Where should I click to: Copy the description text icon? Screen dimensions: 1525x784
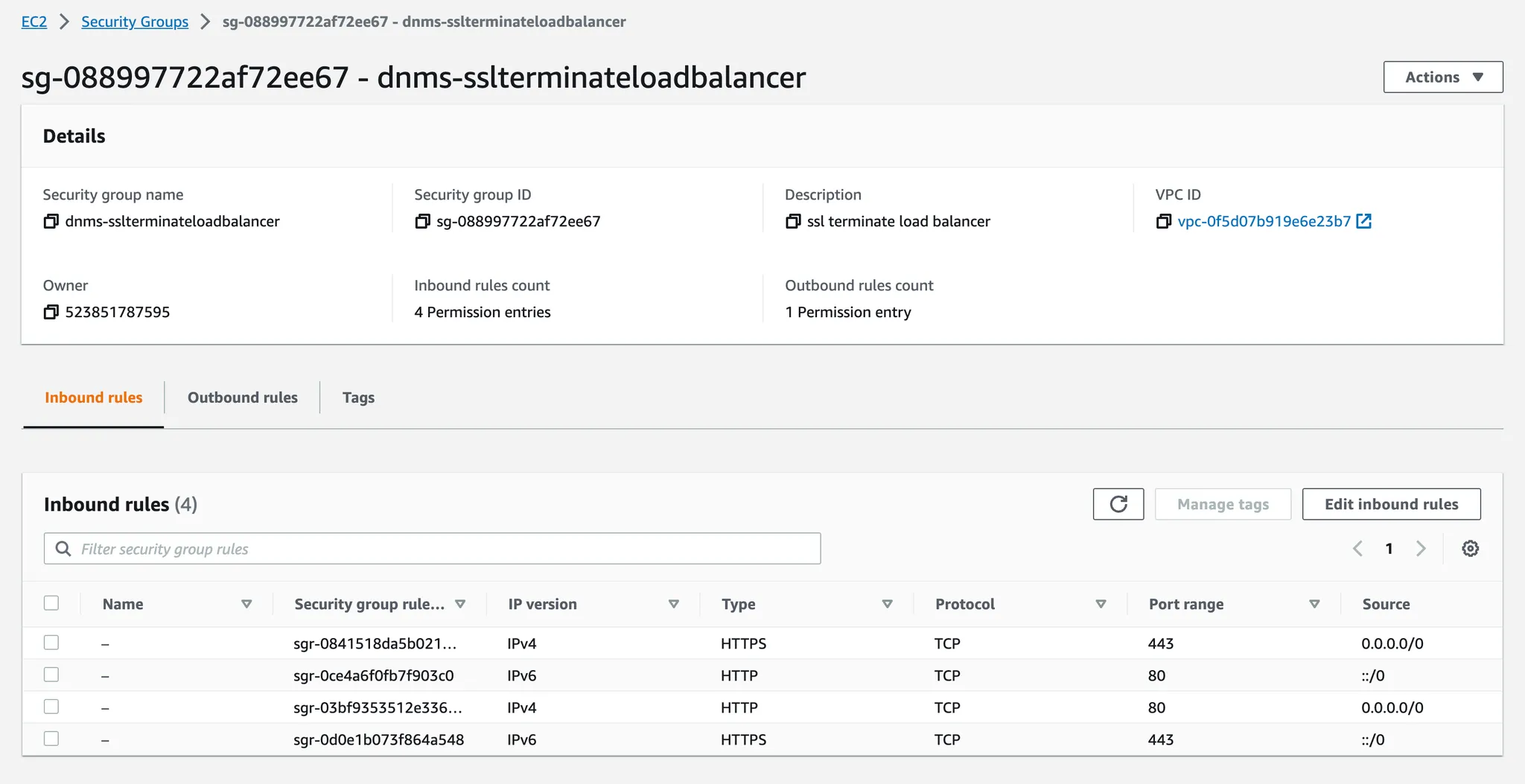(x=793, y=221)
